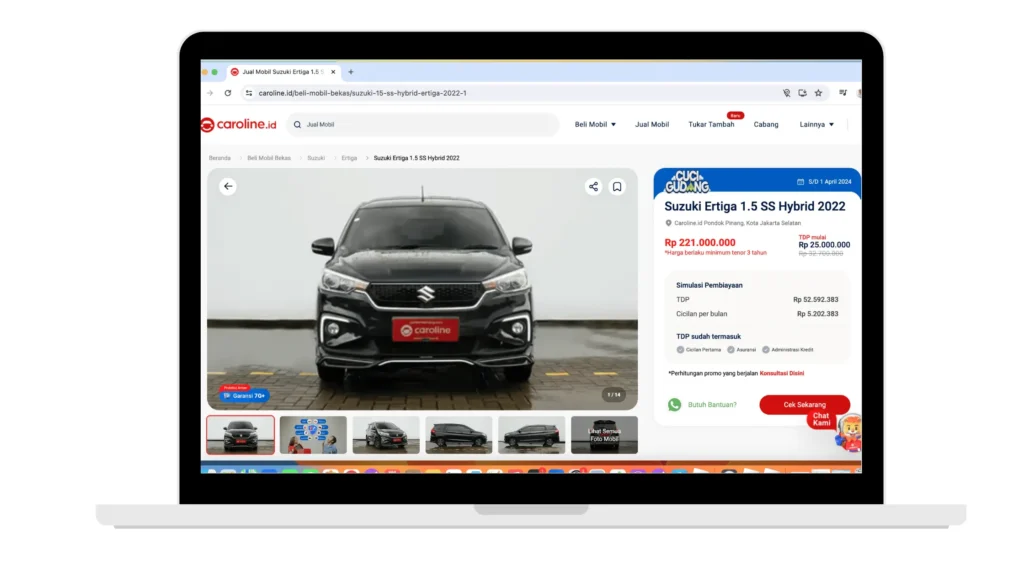The height and width of the screenshot is (576, 1024).
Task: Open the Chat Kami mascot widget
Action: tap(848, 432)
